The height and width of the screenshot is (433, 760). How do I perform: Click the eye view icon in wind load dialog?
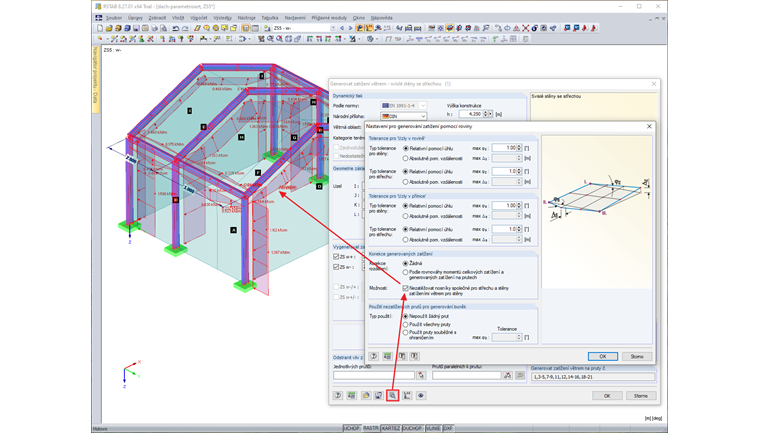[421, 396]
